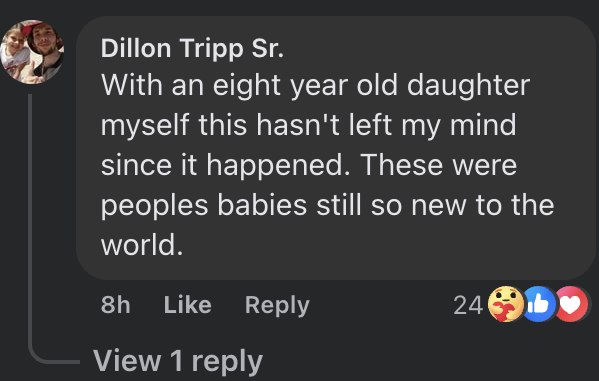Click the care hug reaction emoji
The image size is (599, 381).
506,304
